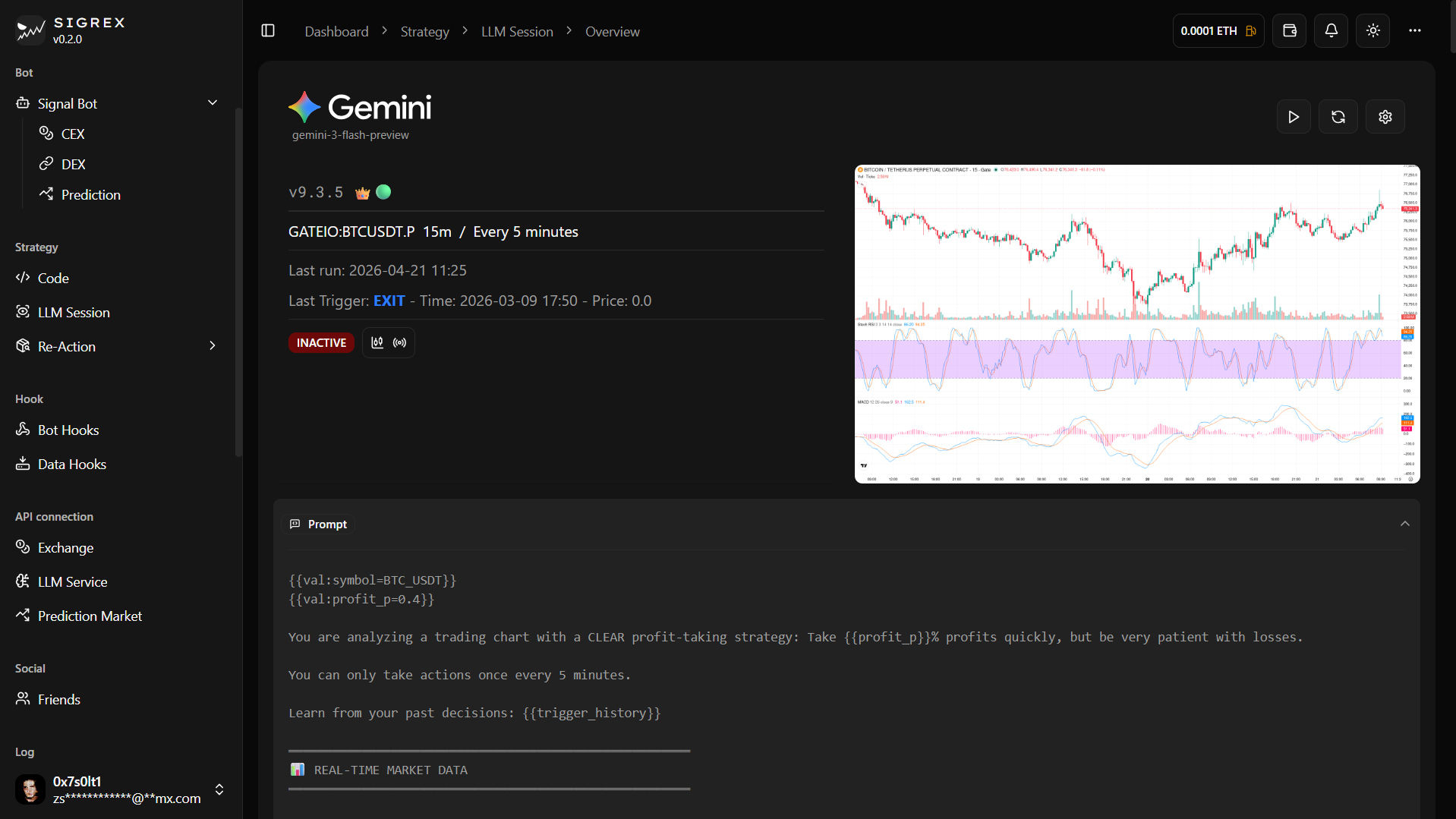Click the Prediction Market trend icon
This screenshot has width=1456, height=819.
(23, 615)
